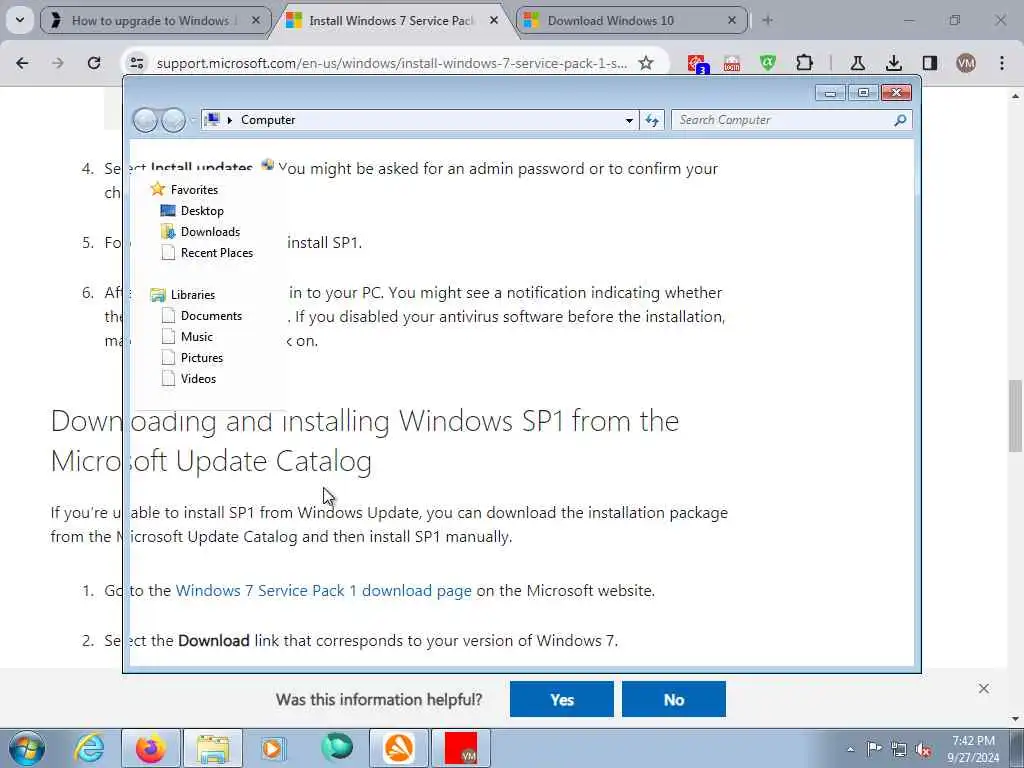Click Computer in Explorer address path

pyautogui.click(x=268, y=120)
